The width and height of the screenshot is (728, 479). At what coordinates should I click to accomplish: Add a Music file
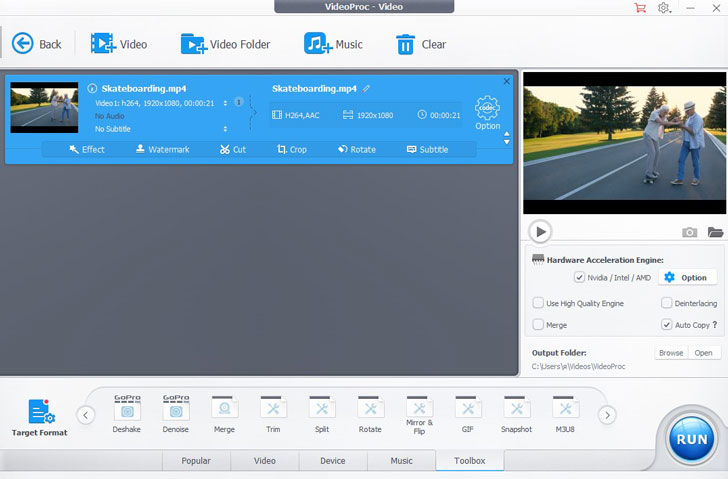click(x=333, y=44)
